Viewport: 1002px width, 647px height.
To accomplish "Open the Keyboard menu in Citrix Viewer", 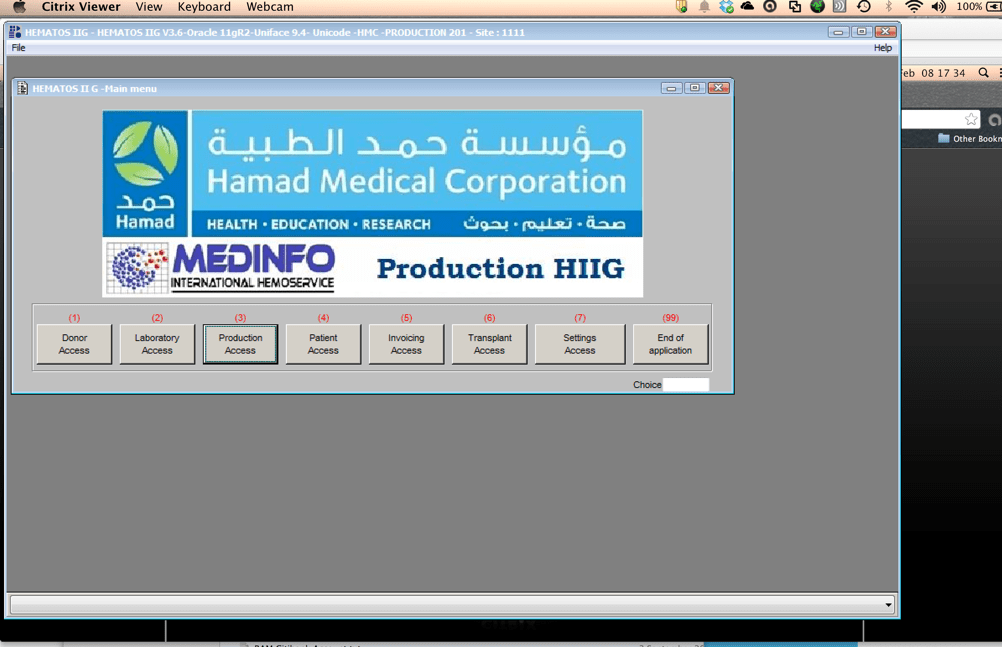I will [x=204, y=7].
